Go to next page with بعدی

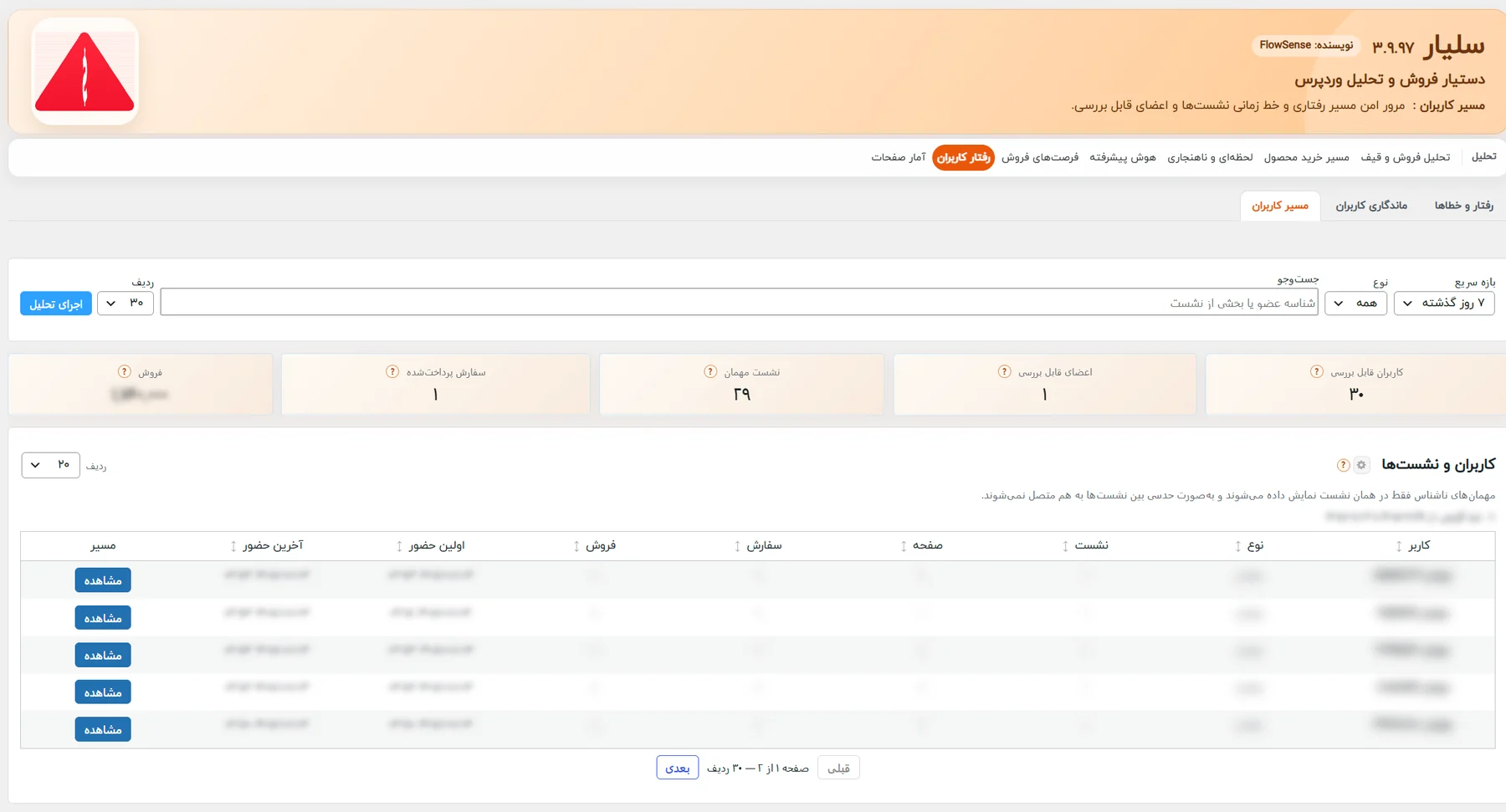coord(678,768)
